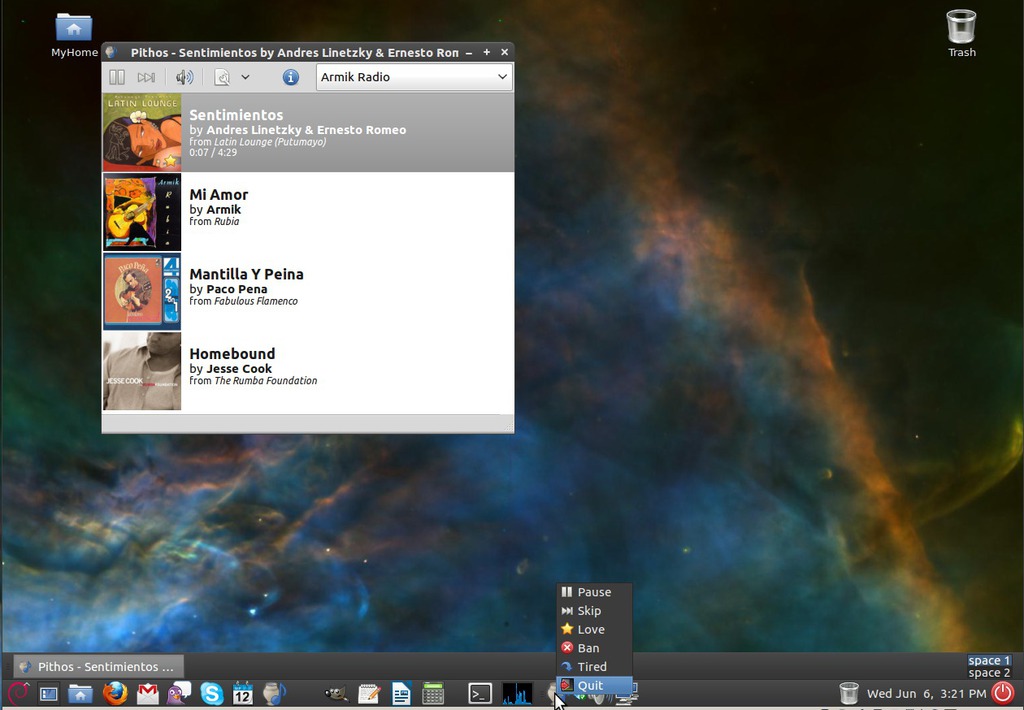Click album line "from Fabulous Flamenco"
Image resolution: width=1024 pixels, height=710 pixels.
(x=244, y=300)
